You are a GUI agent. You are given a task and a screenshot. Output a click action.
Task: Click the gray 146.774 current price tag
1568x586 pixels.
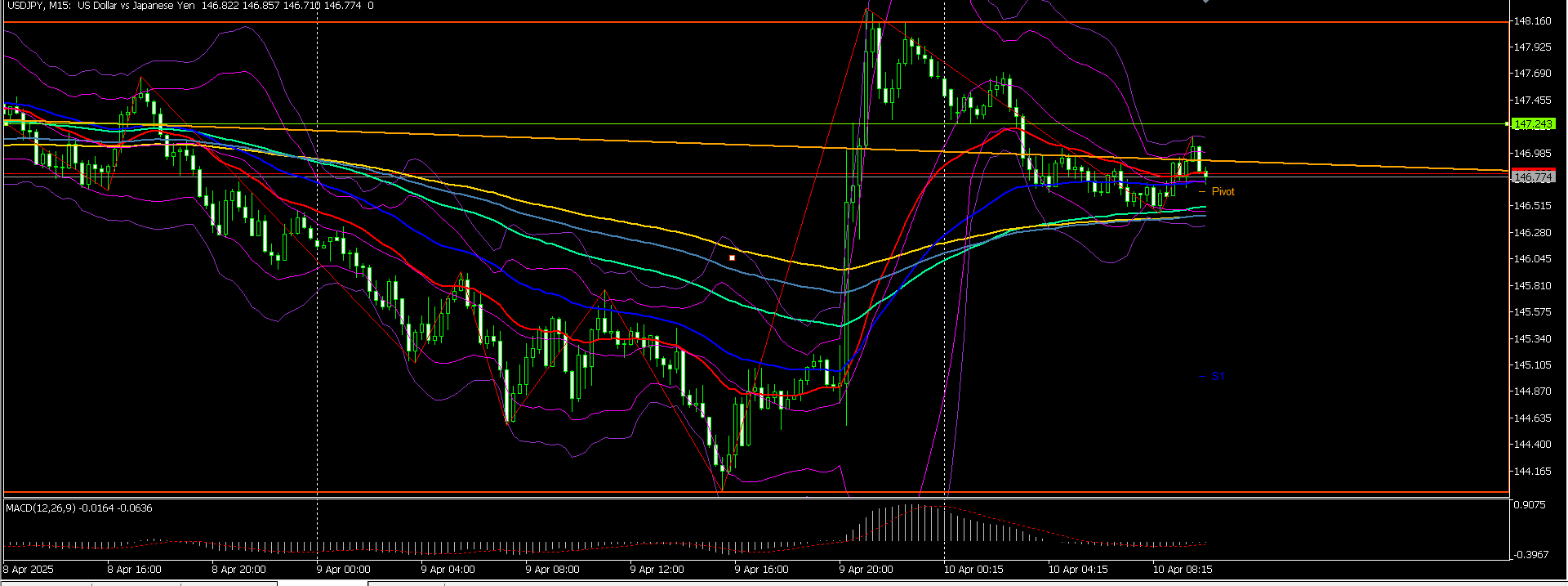[1533, 177]
